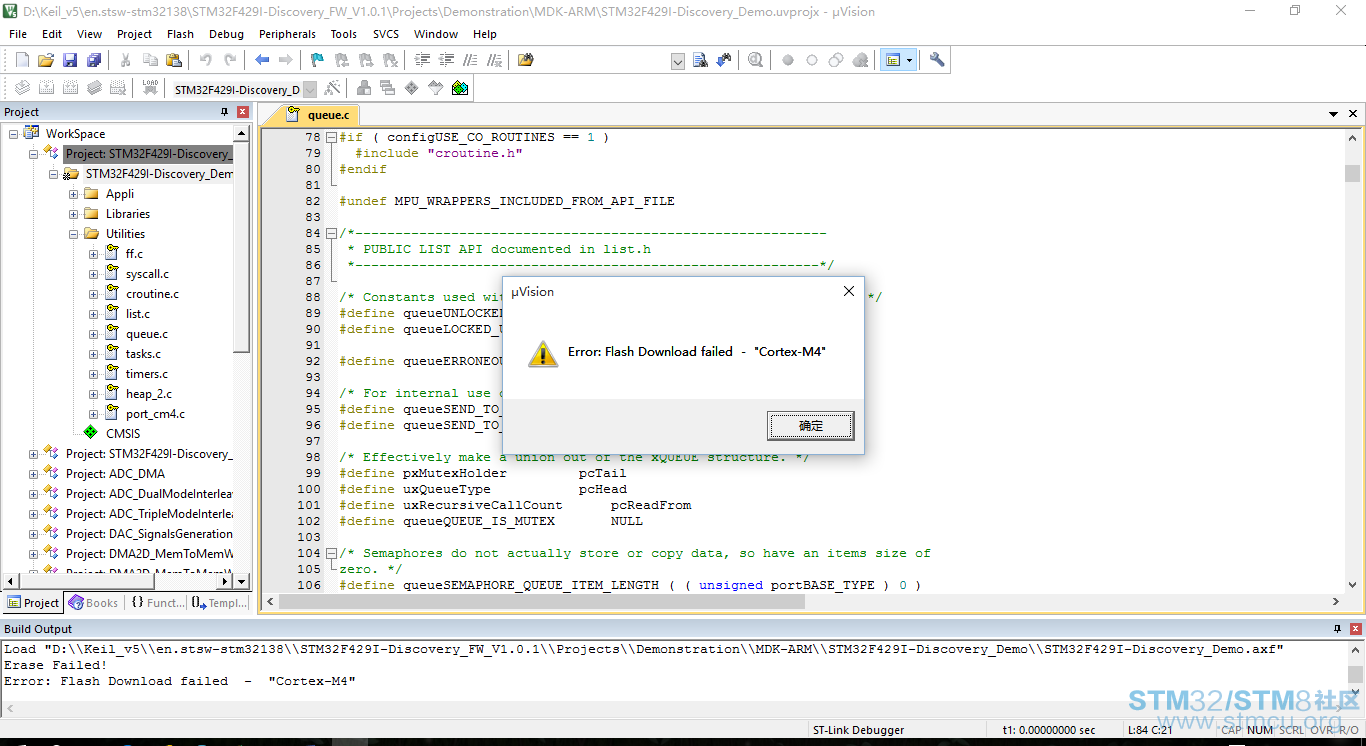Expand the Libraries folder group
Viewport: 1366px width, 746px height.
point(74,214)
